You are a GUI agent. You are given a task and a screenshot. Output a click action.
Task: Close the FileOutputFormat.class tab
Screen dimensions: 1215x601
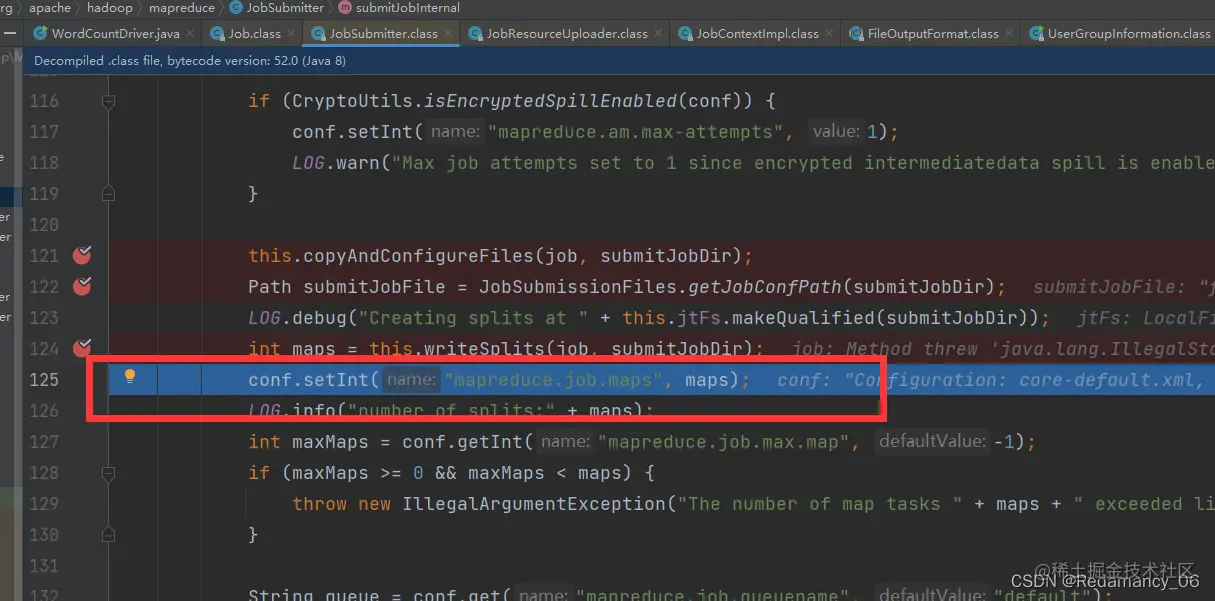[1010, 34]
